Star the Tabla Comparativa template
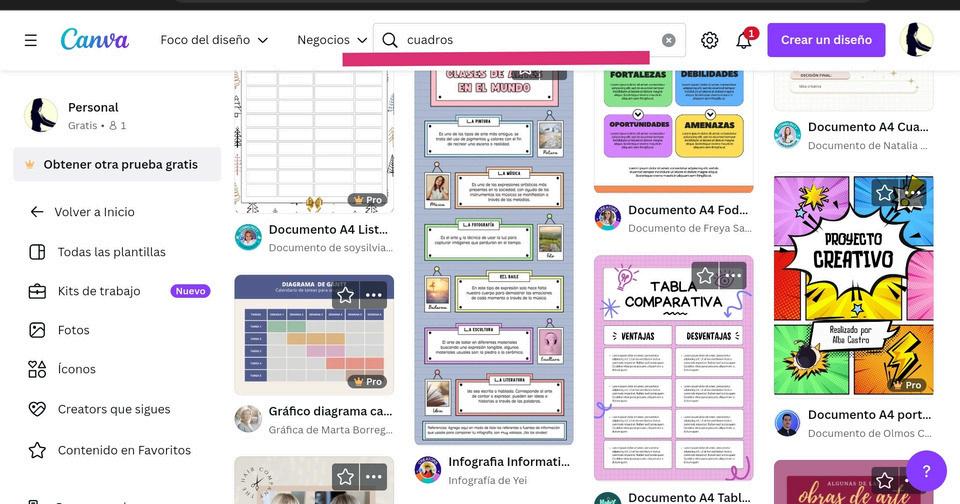 [x=705, y=276]
